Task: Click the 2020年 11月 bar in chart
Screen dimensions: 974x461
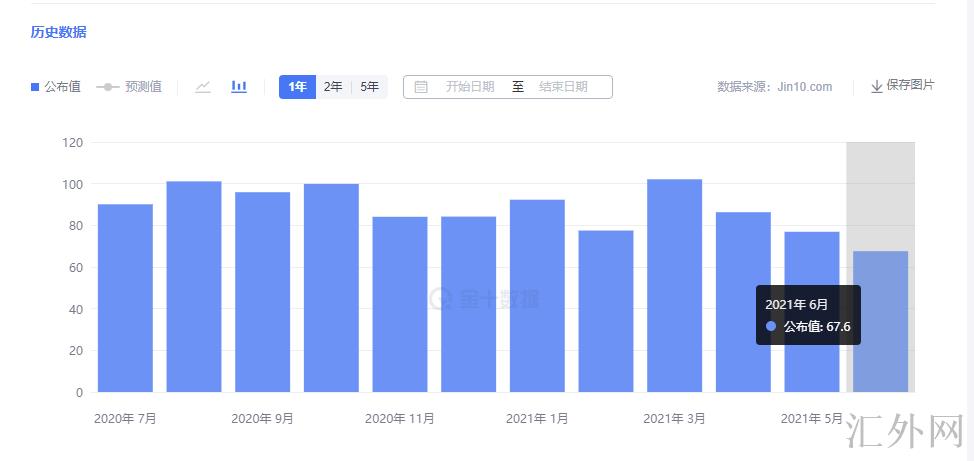Action: 400,304
